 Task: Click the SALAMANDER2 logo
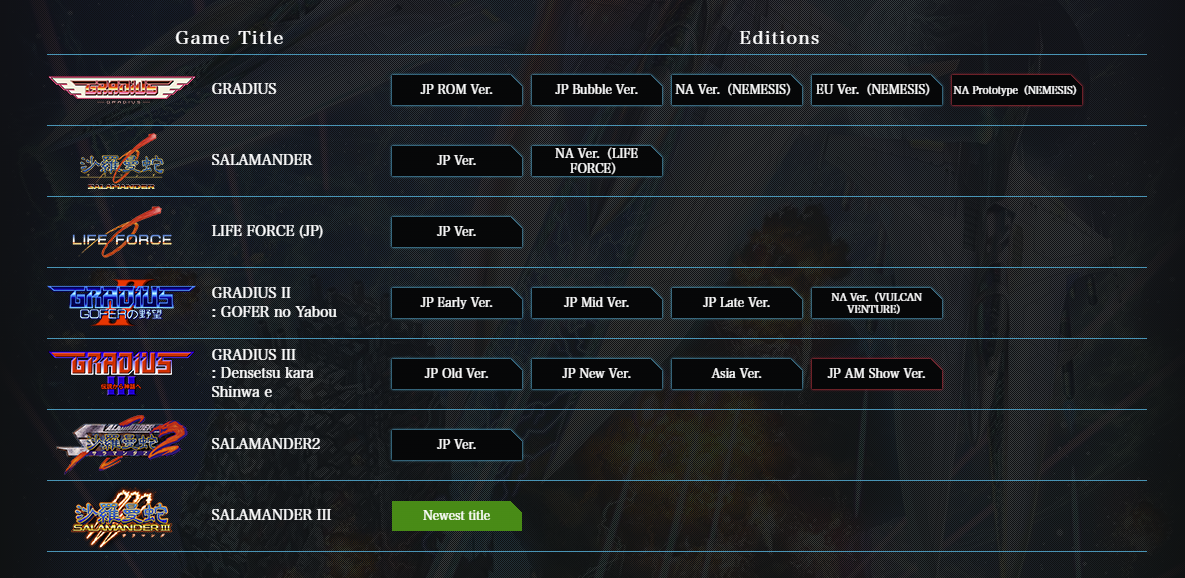click(x=122, y=444)
